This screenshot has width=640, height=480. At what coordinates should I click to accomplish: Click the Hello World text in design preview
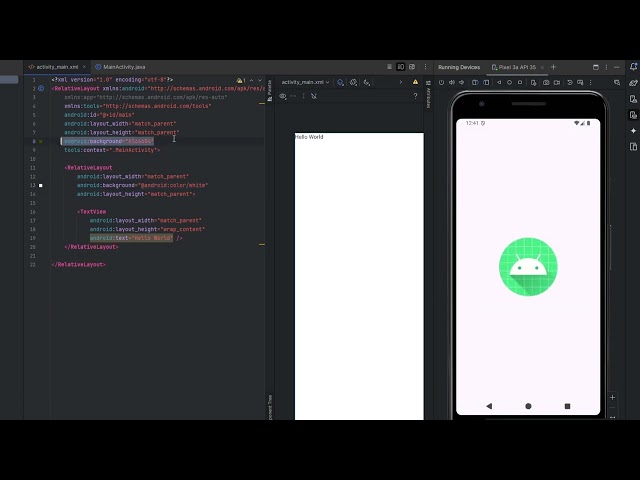click(x=309, y=137)
